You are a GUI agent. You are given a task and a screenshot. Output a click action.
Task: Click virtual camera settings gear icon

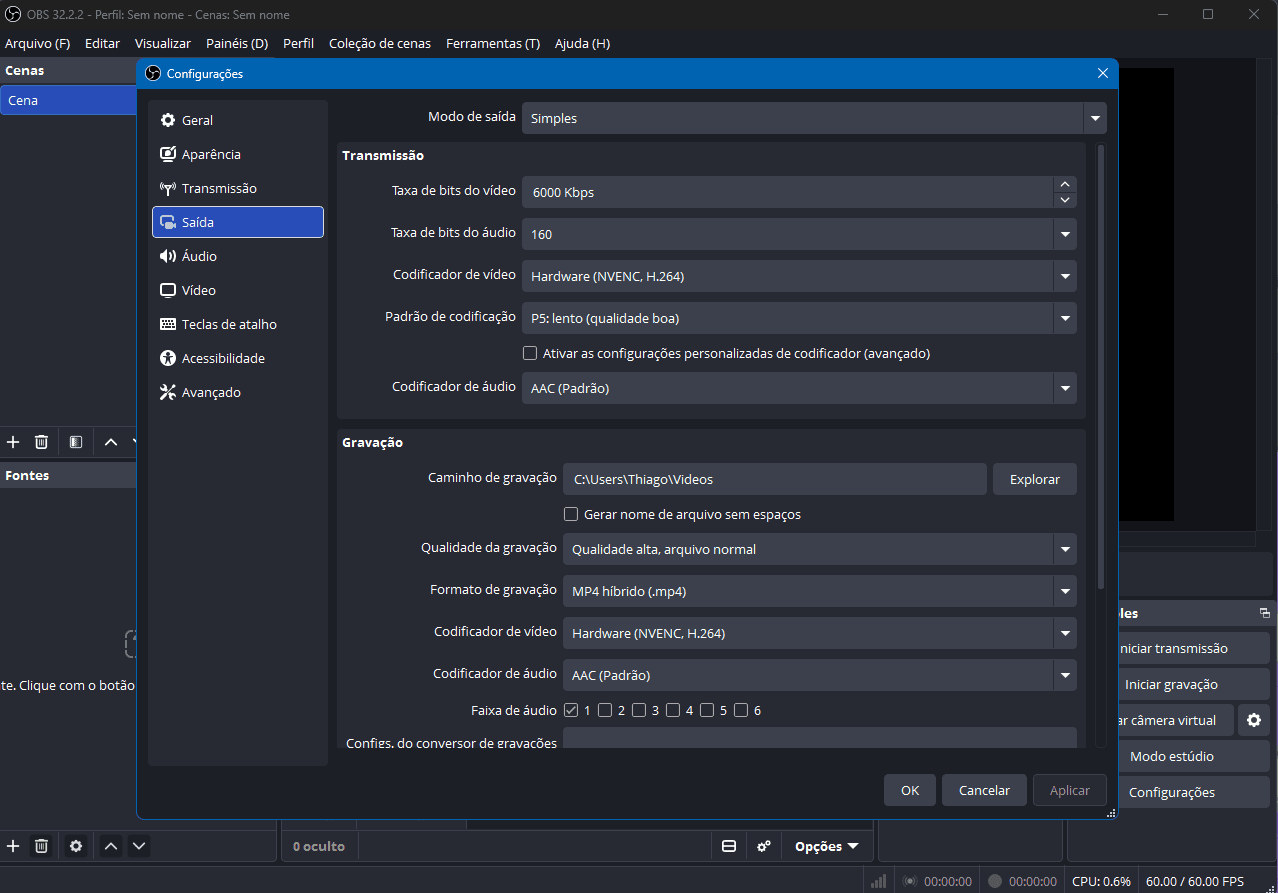pyautogui.click(x=1254, y=720)
